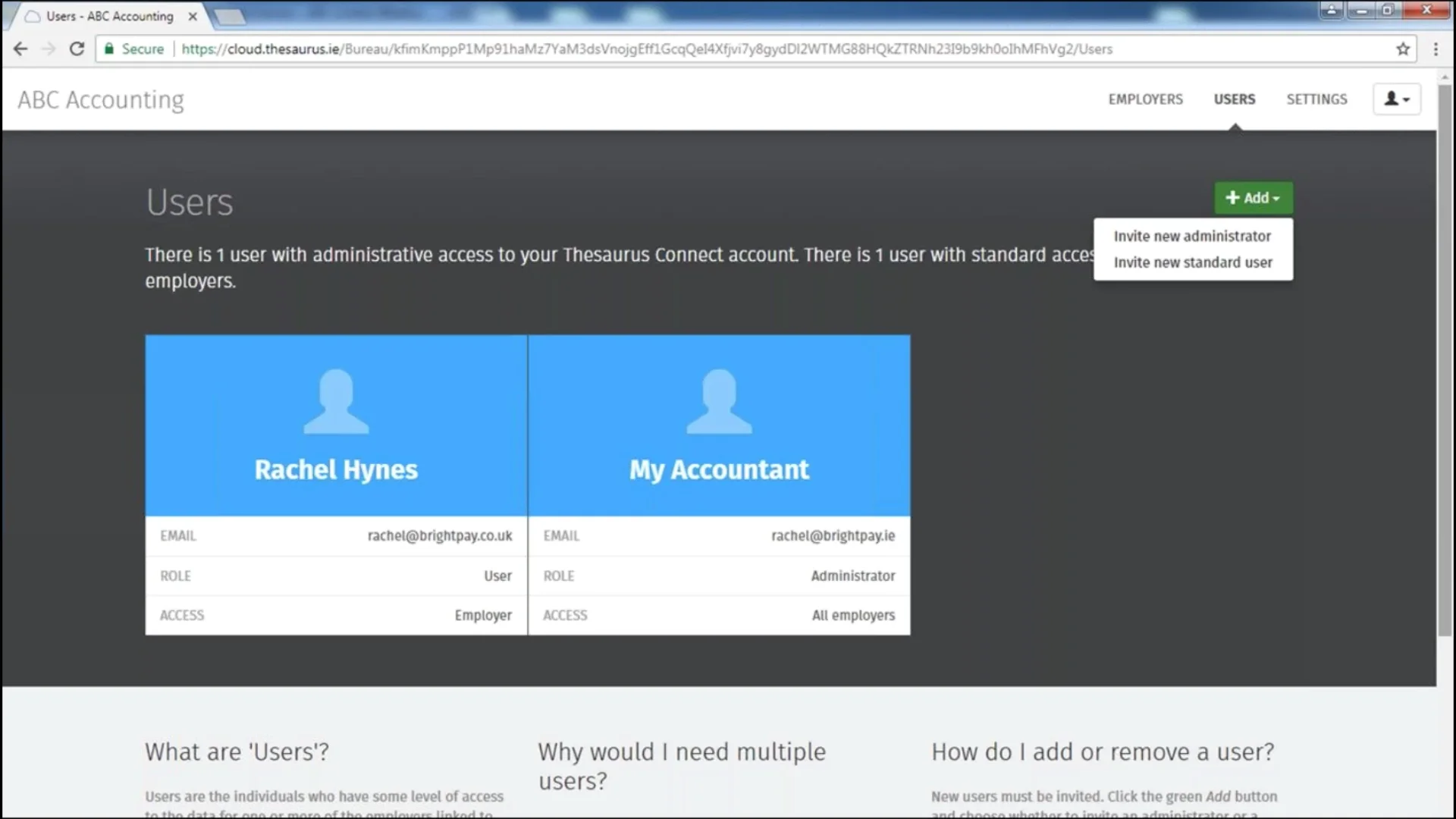Screen dimensions: 1456x819
Task: Reload the page with the refresh icon
Action: tap(77, 49)
